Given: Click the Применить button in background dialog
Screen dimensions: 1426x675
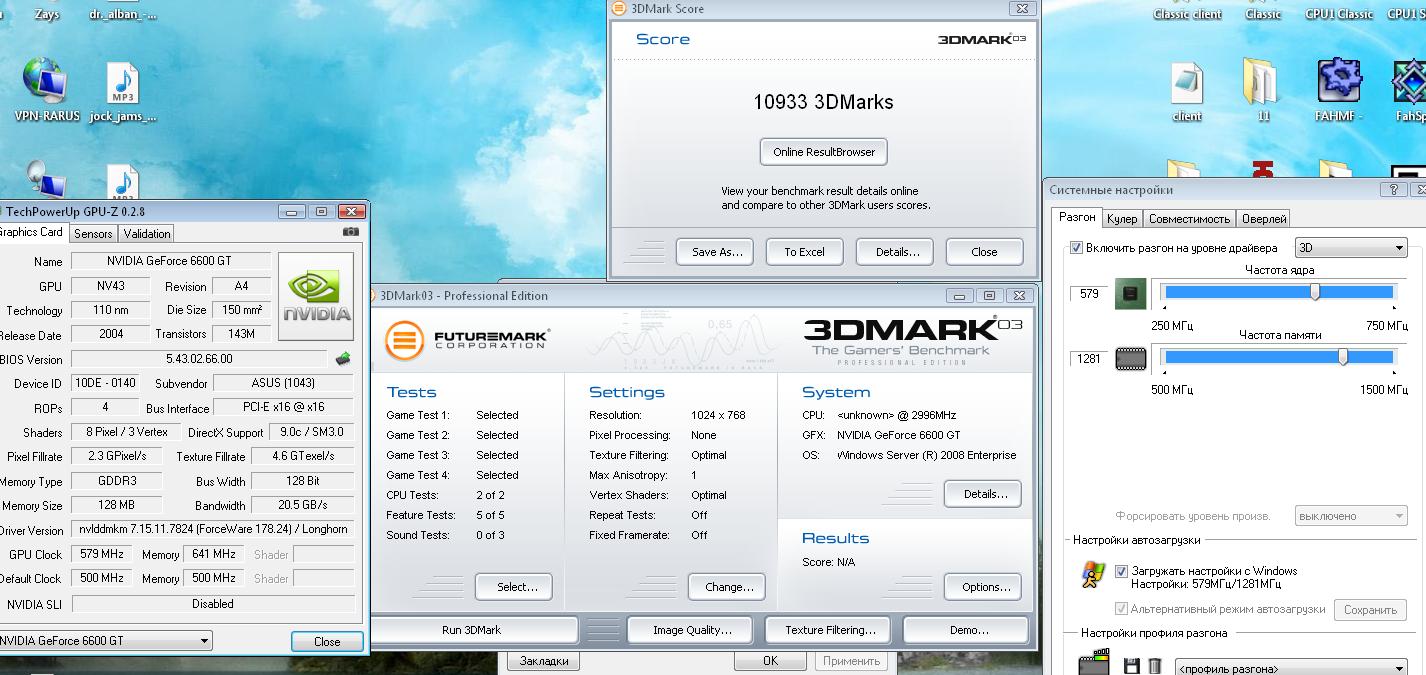Looking at the screenshot, I should 851,661.
